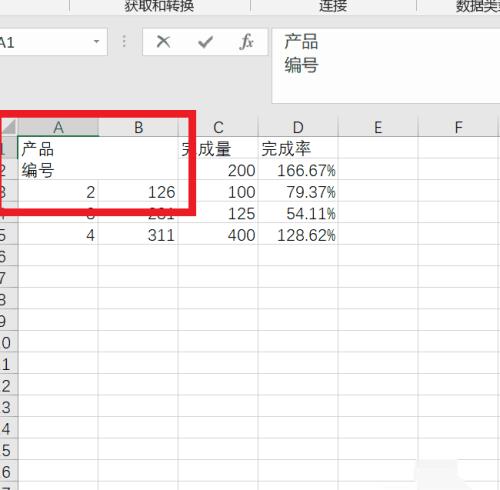Select column B header

(x=138, y=127)
